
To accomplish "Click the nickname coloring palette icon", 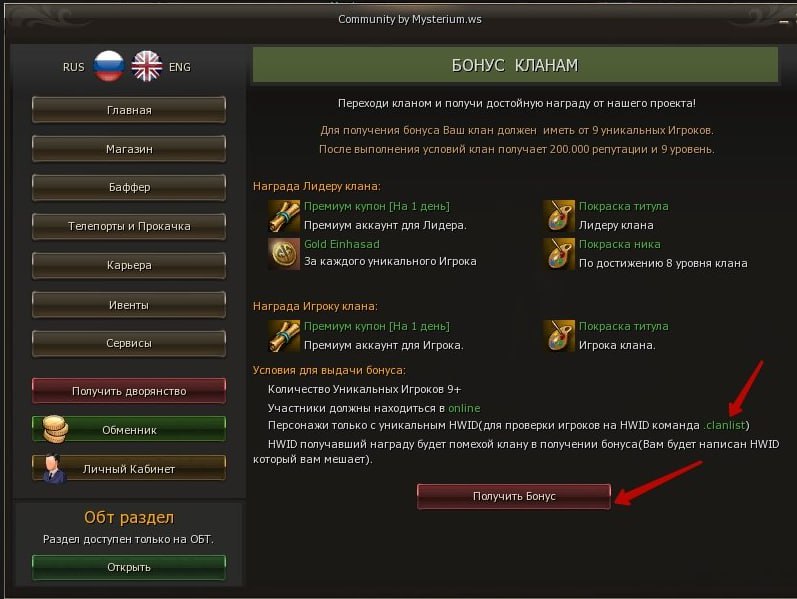I will coord(559,254).
